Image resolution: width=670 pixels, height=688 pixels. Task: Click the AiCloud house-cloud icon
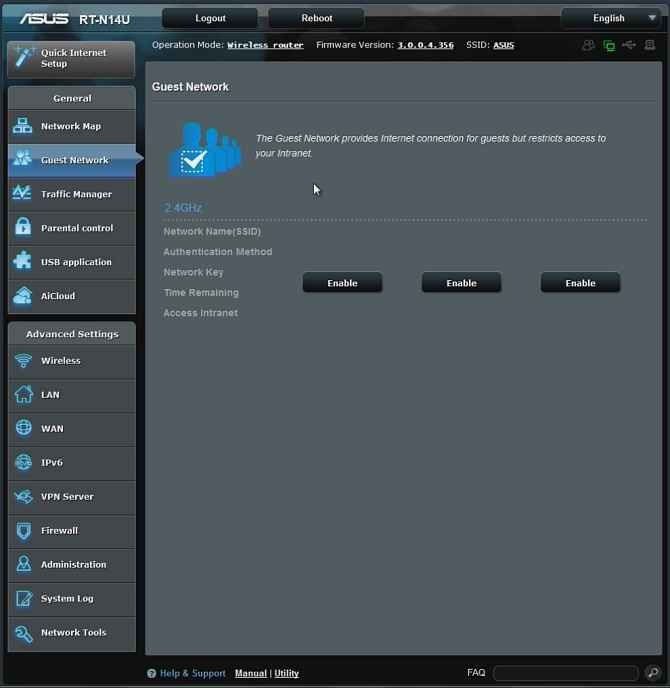point(23,295)
